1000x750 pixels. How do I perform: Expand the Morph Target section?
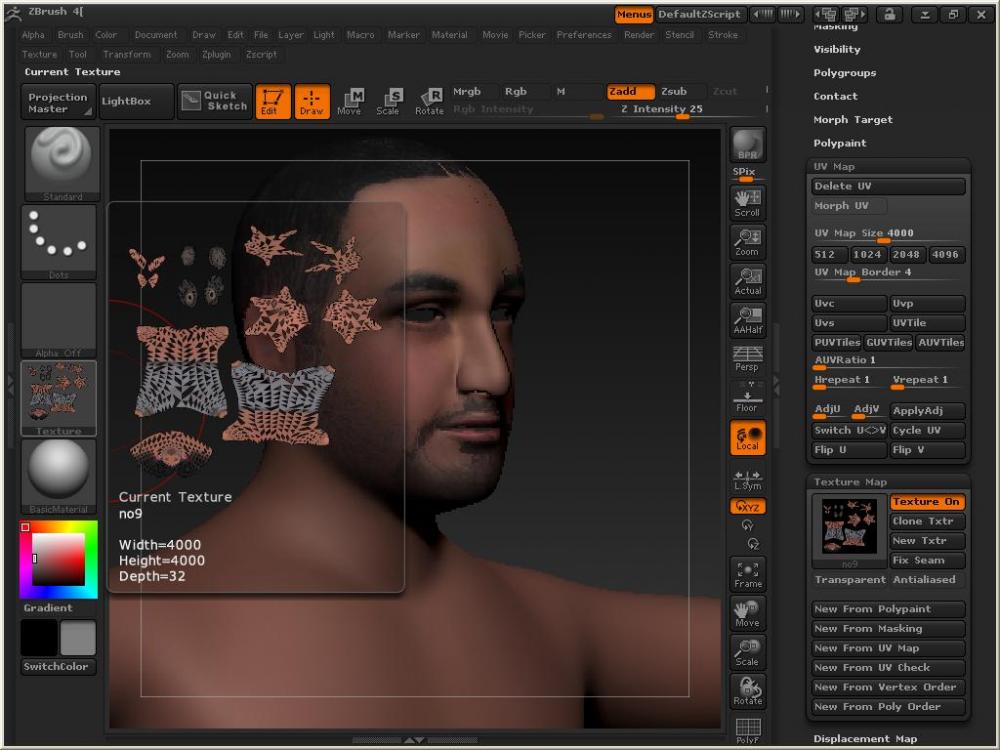coord(852,120)
